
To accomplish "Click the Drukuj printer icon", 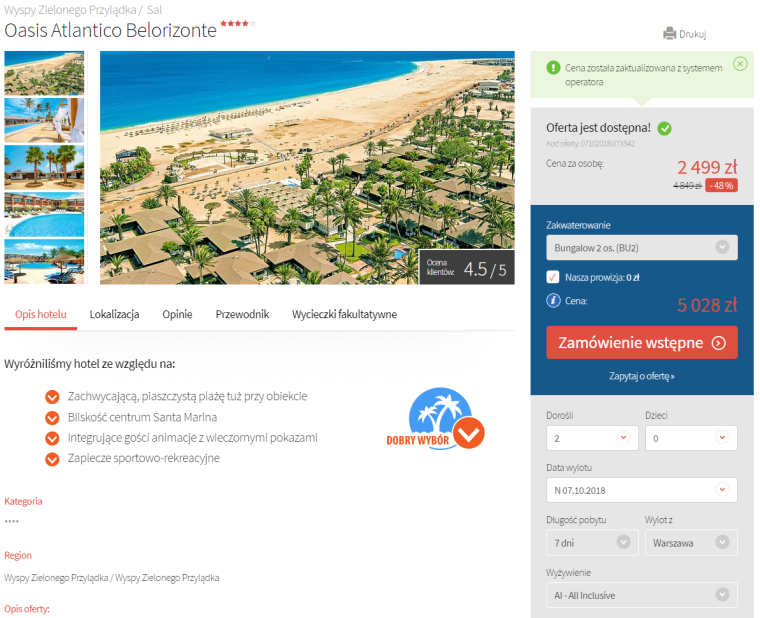I will click(669, 33).
